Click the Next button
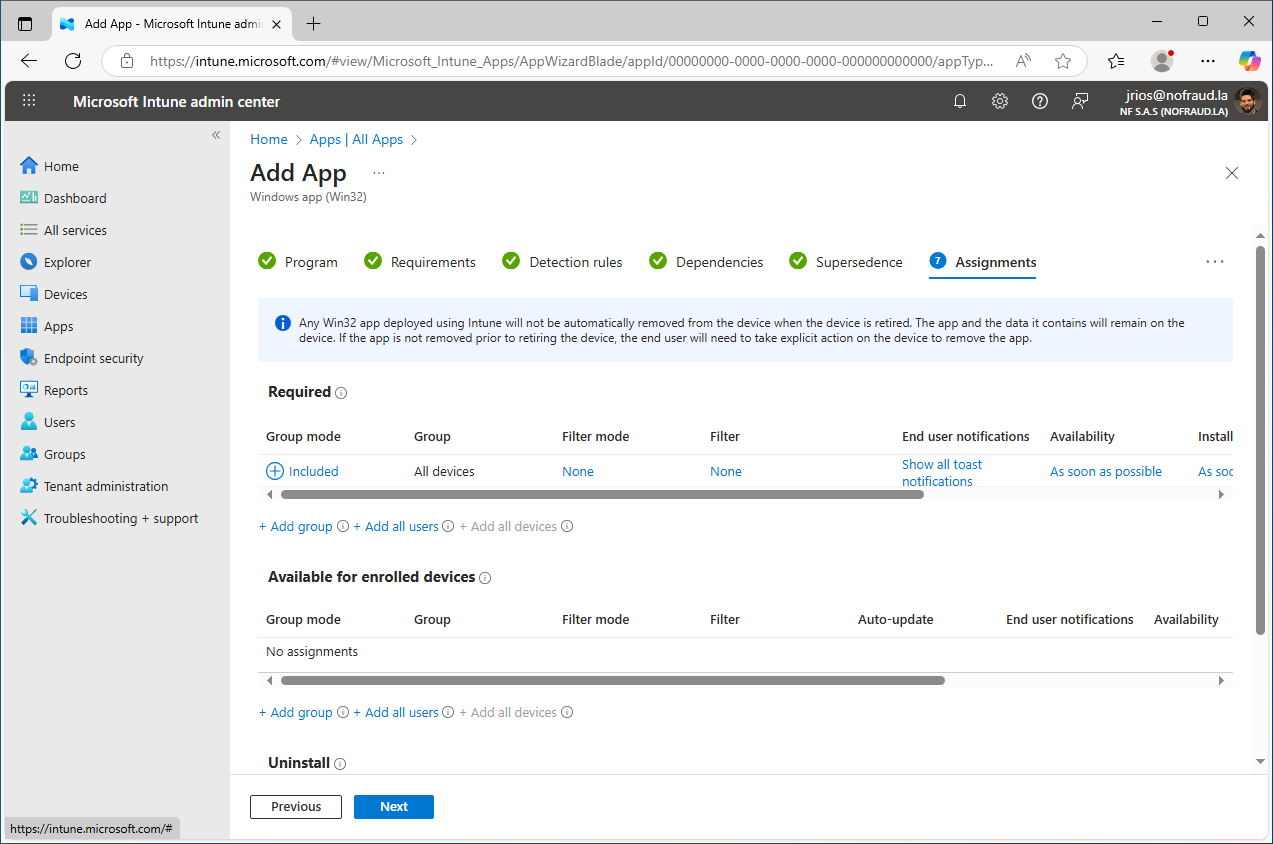This screenshot has width=1273, height=844. coord(394,807)
